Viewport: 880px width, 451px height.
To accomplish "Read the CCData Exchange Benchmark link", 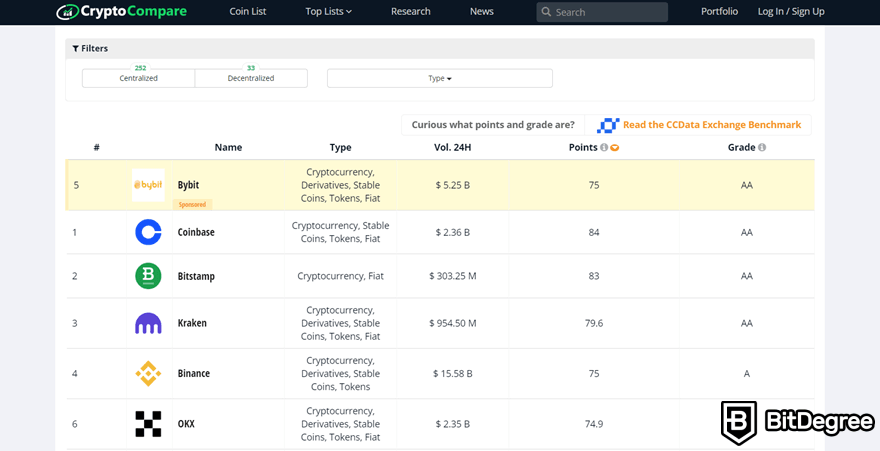I will coord(712,125).
